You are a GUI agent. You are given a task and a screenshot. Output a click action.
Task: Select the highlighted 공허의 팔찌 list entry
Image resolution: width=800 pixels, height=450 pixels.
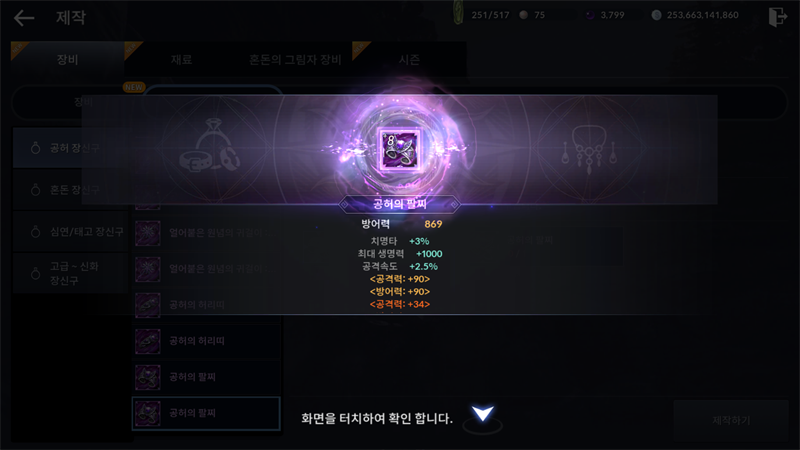(206, 413)
